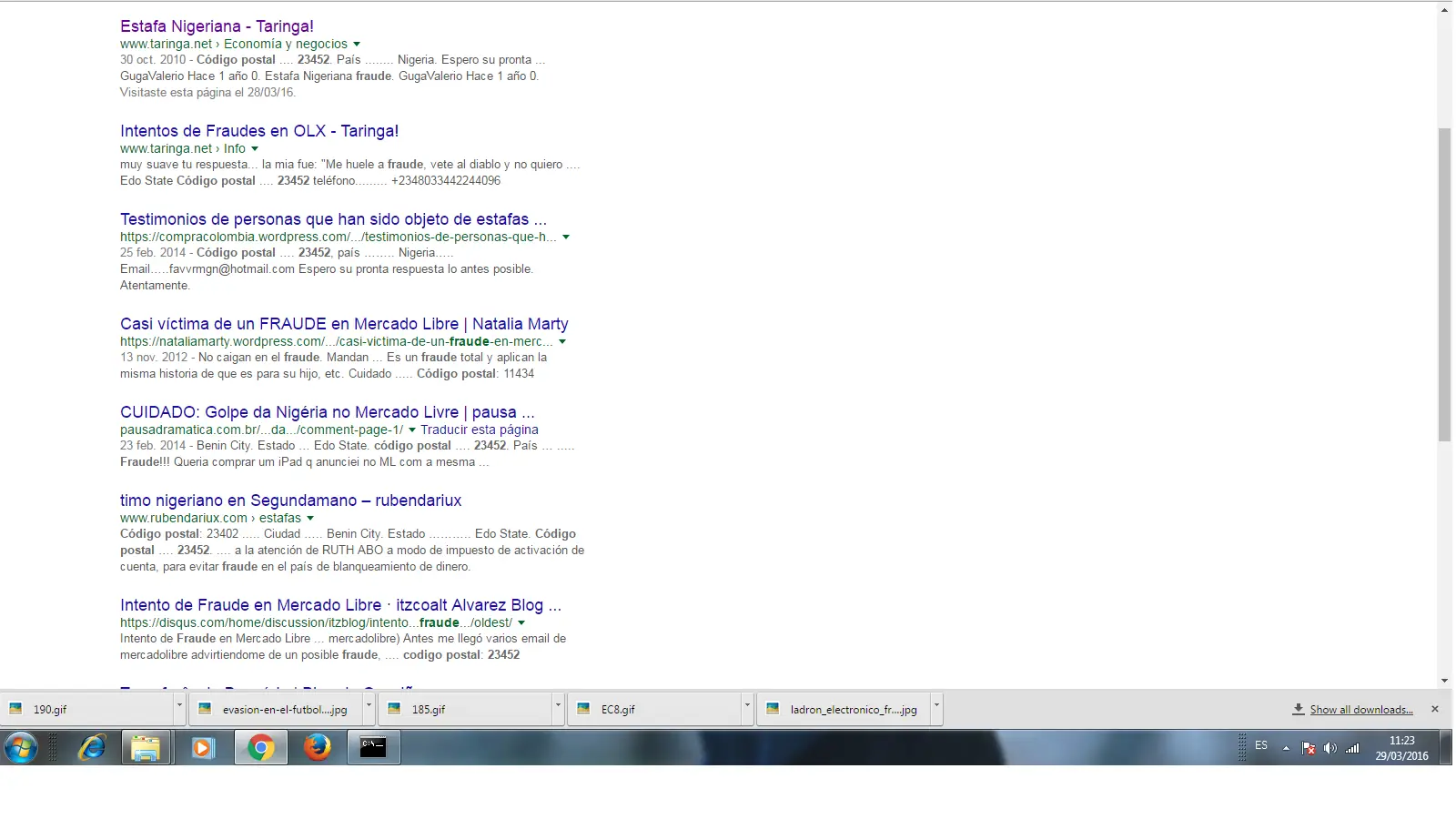Click the Show desktop strip
Image resolution: width=1456 pixels, height=819 pixels.
coord(1447,748)
